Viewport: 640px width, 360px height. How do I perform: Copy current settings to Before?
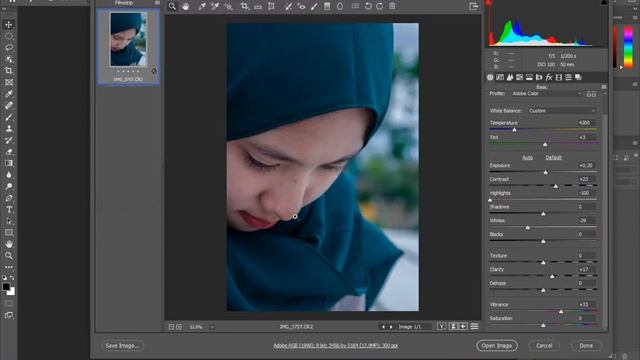pyautogui.click(x=464, y=326)
